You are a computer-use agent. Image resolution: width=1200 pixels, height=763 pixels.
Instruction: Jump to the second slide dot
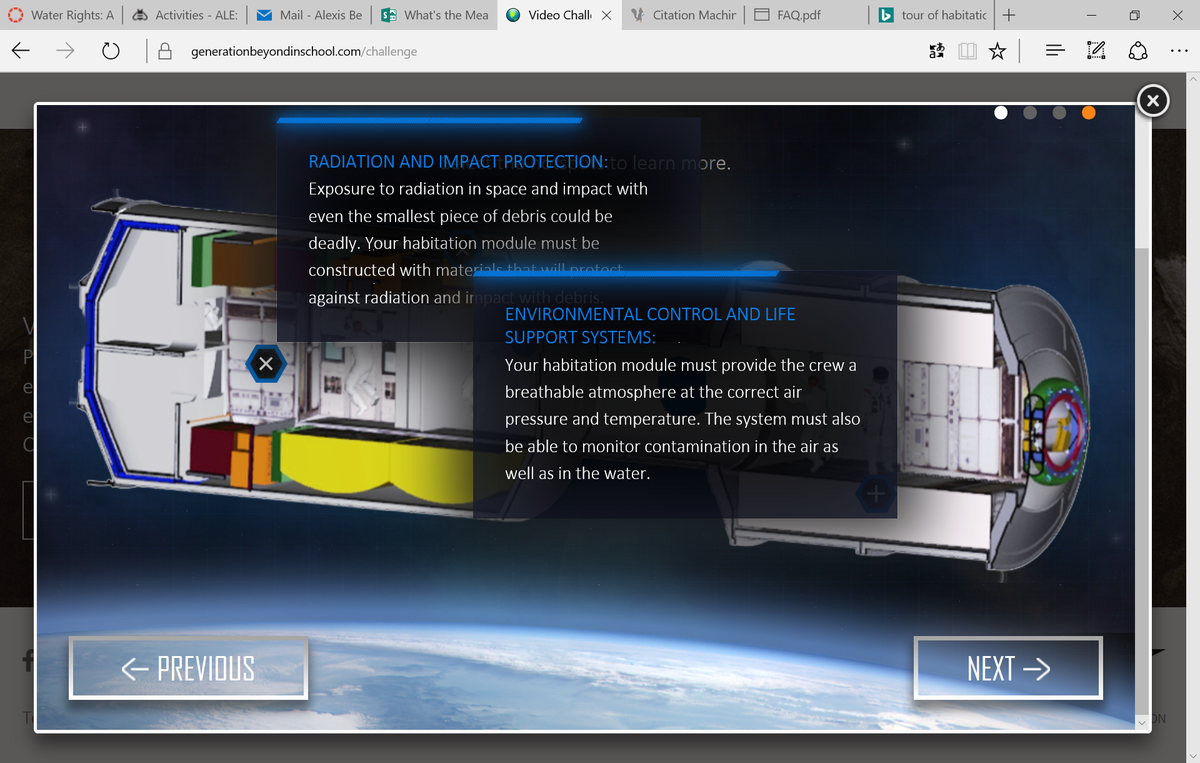[x=1030, y=112]
